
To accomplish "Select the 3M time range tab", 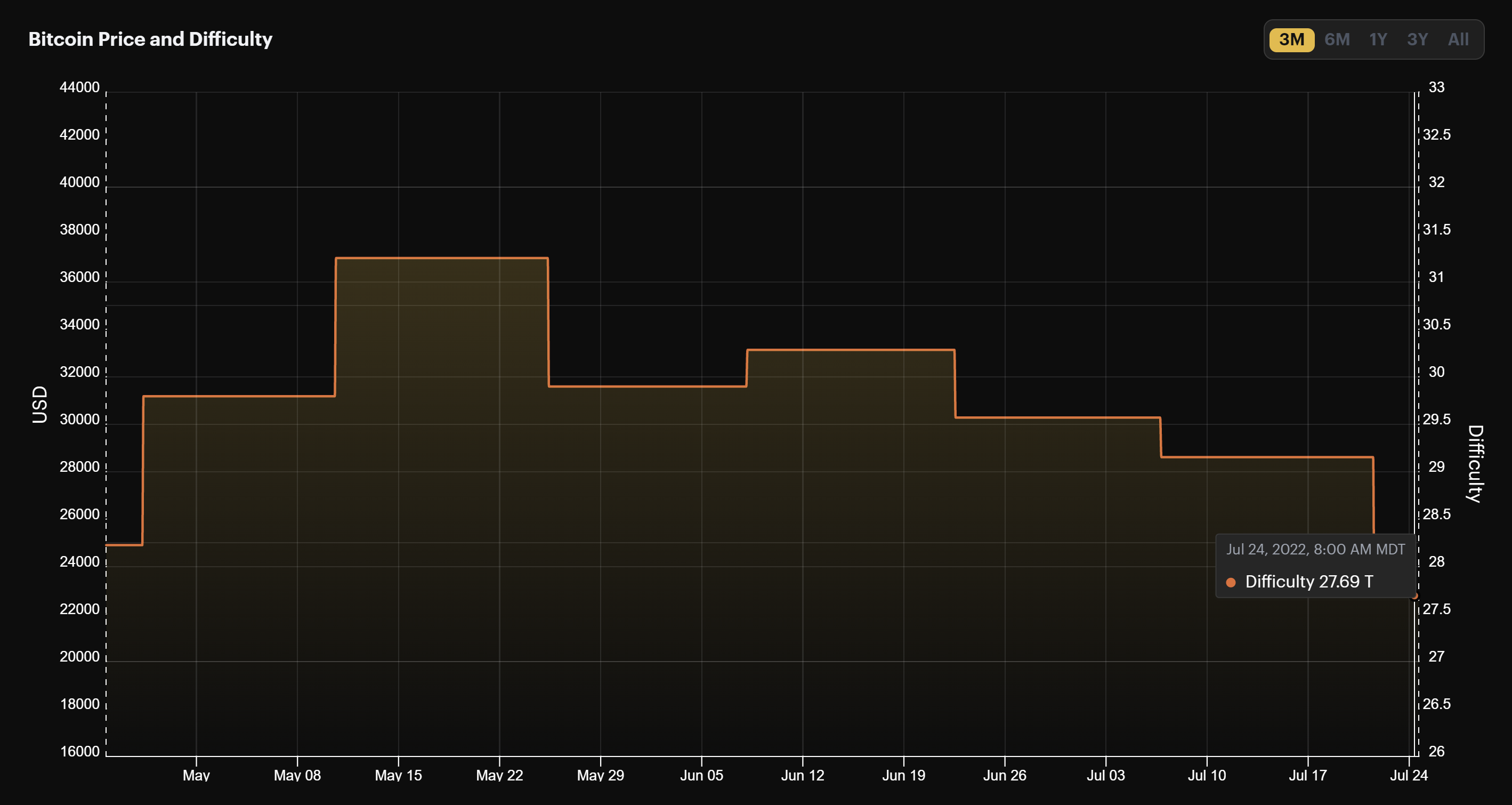I will (1291, 39).
